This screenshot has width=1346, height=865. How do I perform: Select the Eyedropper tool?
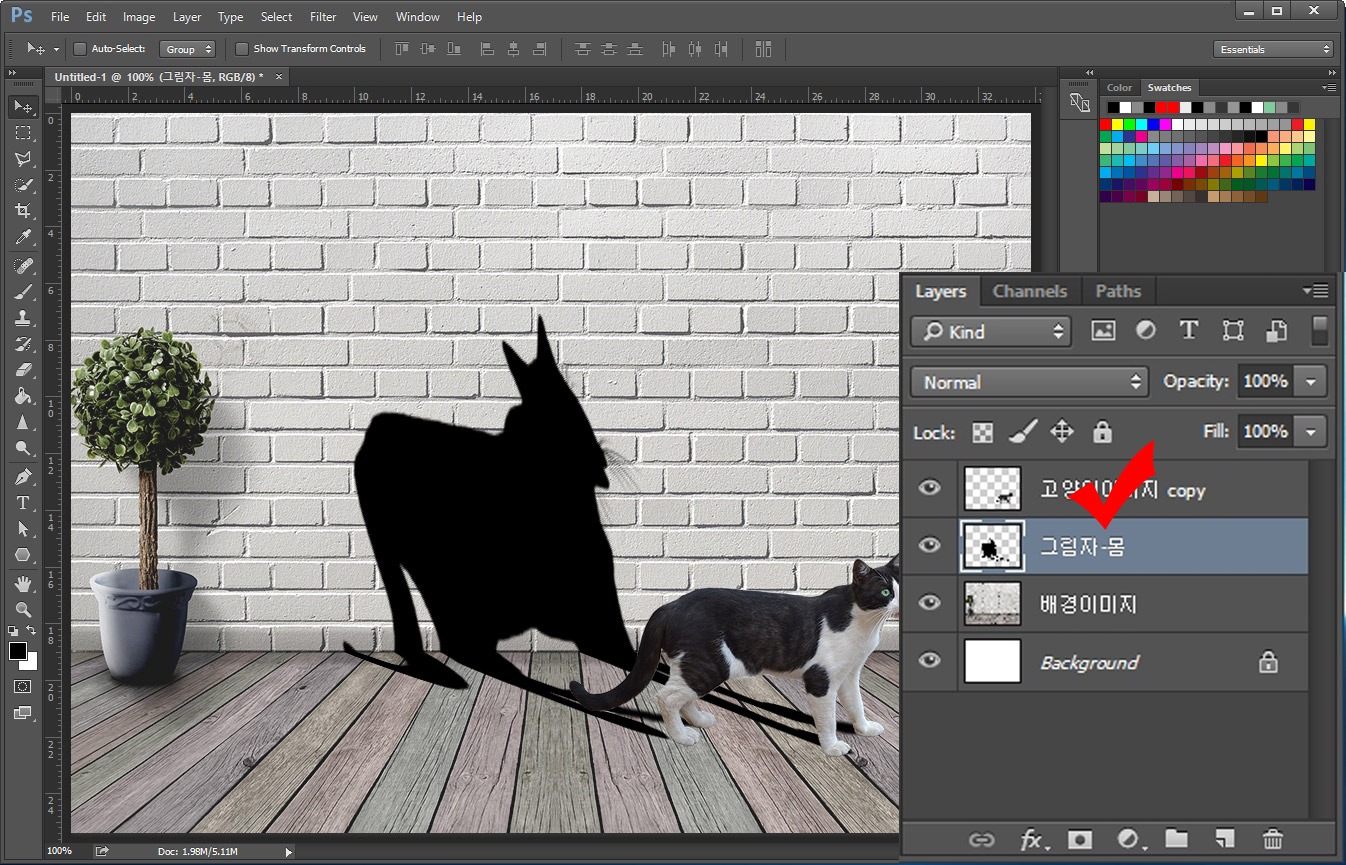pyautogui.click(x=23, y=237)
